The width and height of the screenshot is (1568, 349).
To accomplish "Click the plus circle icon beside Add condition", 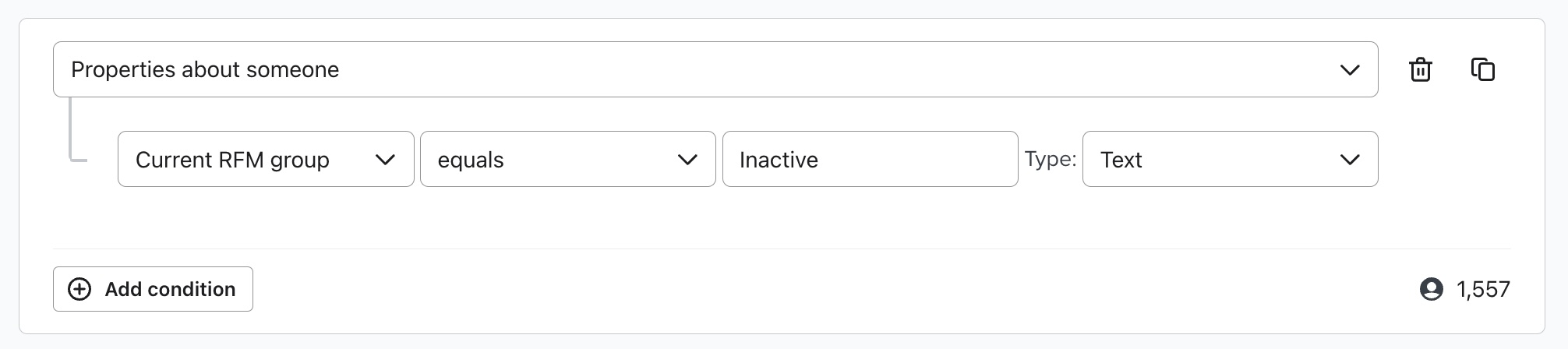I will (x=79, y=289).
